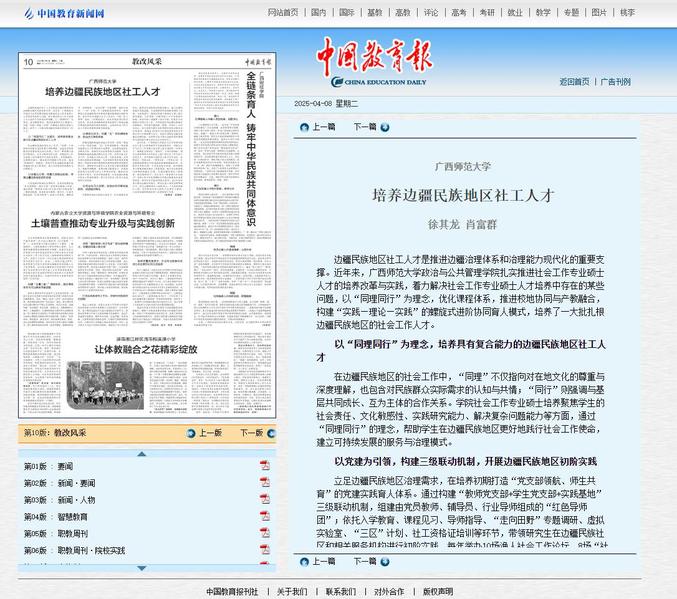Open page 第02版：新闻·要闻

pos(60,483)
